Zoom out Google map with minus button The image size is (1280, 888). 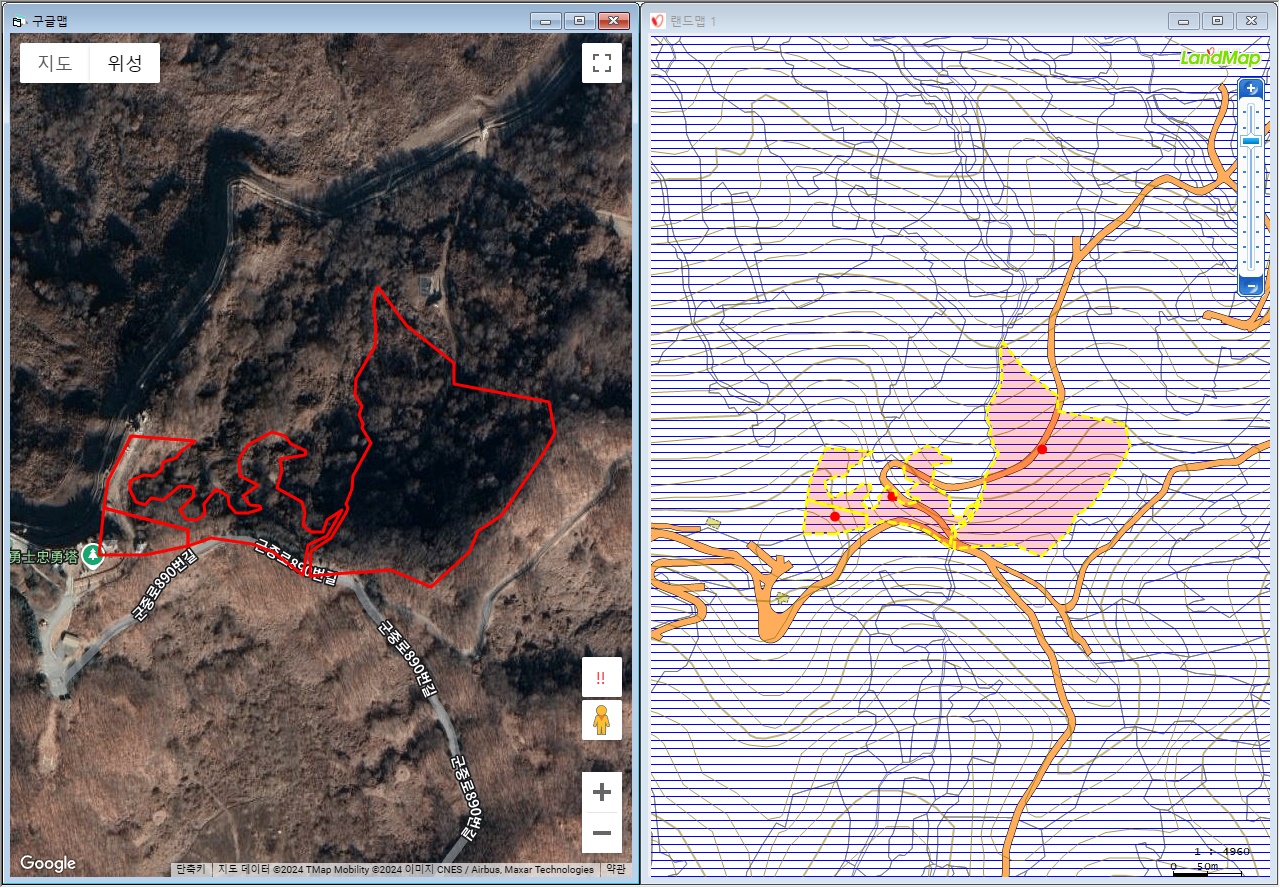(x=602, y=832)
